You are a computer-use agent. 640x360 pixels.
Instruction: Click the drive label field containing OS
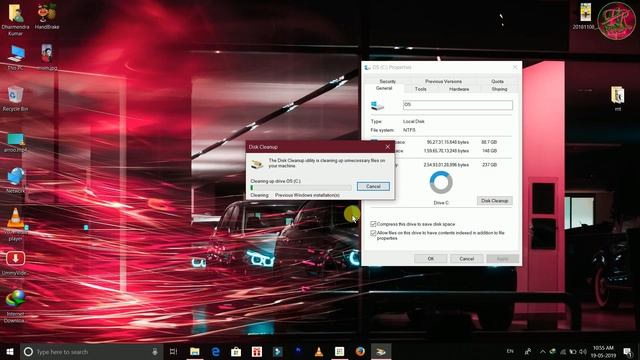458,105
